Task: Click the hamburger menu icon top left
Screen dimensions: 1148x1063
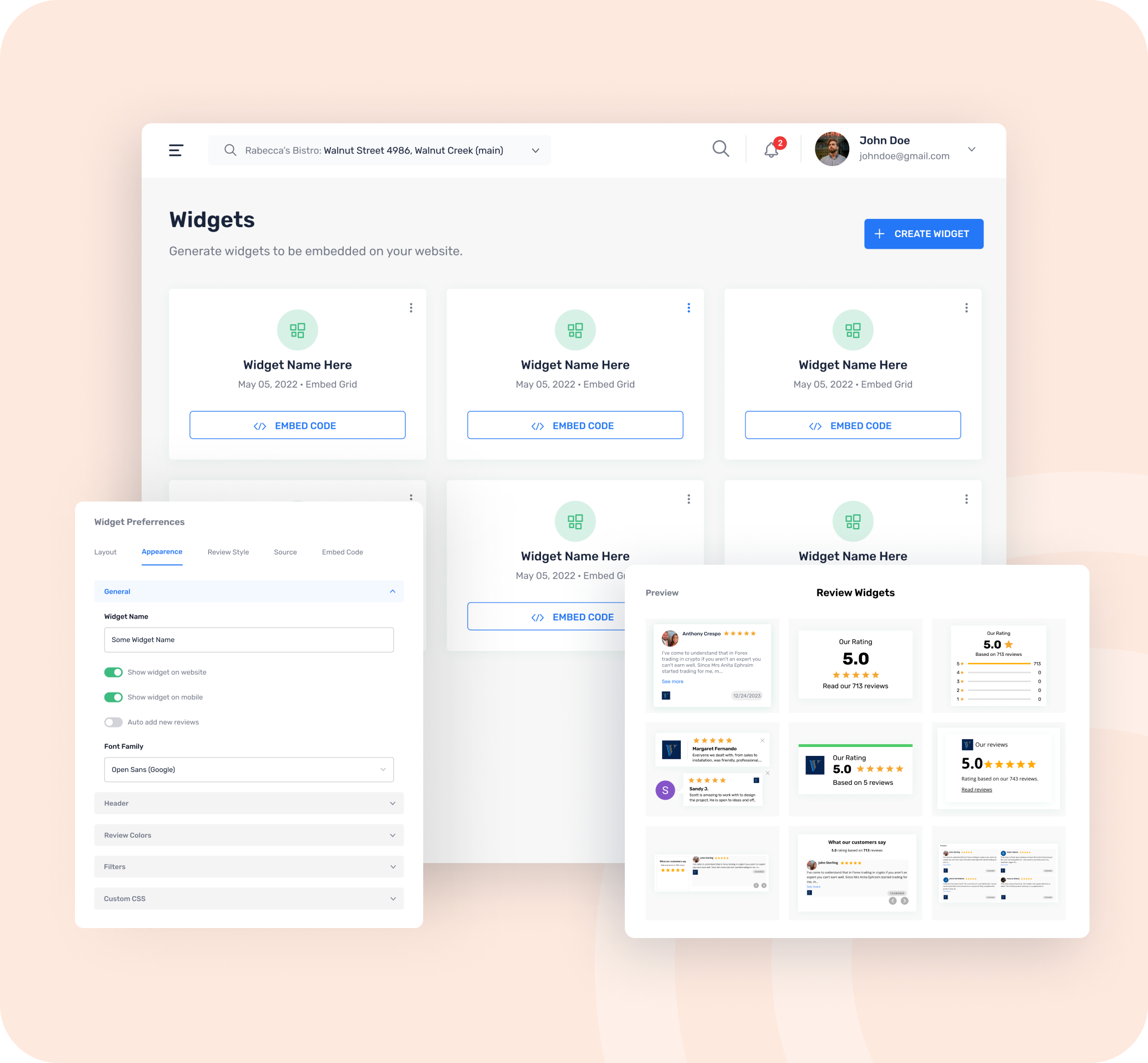Action: (176, 150)
